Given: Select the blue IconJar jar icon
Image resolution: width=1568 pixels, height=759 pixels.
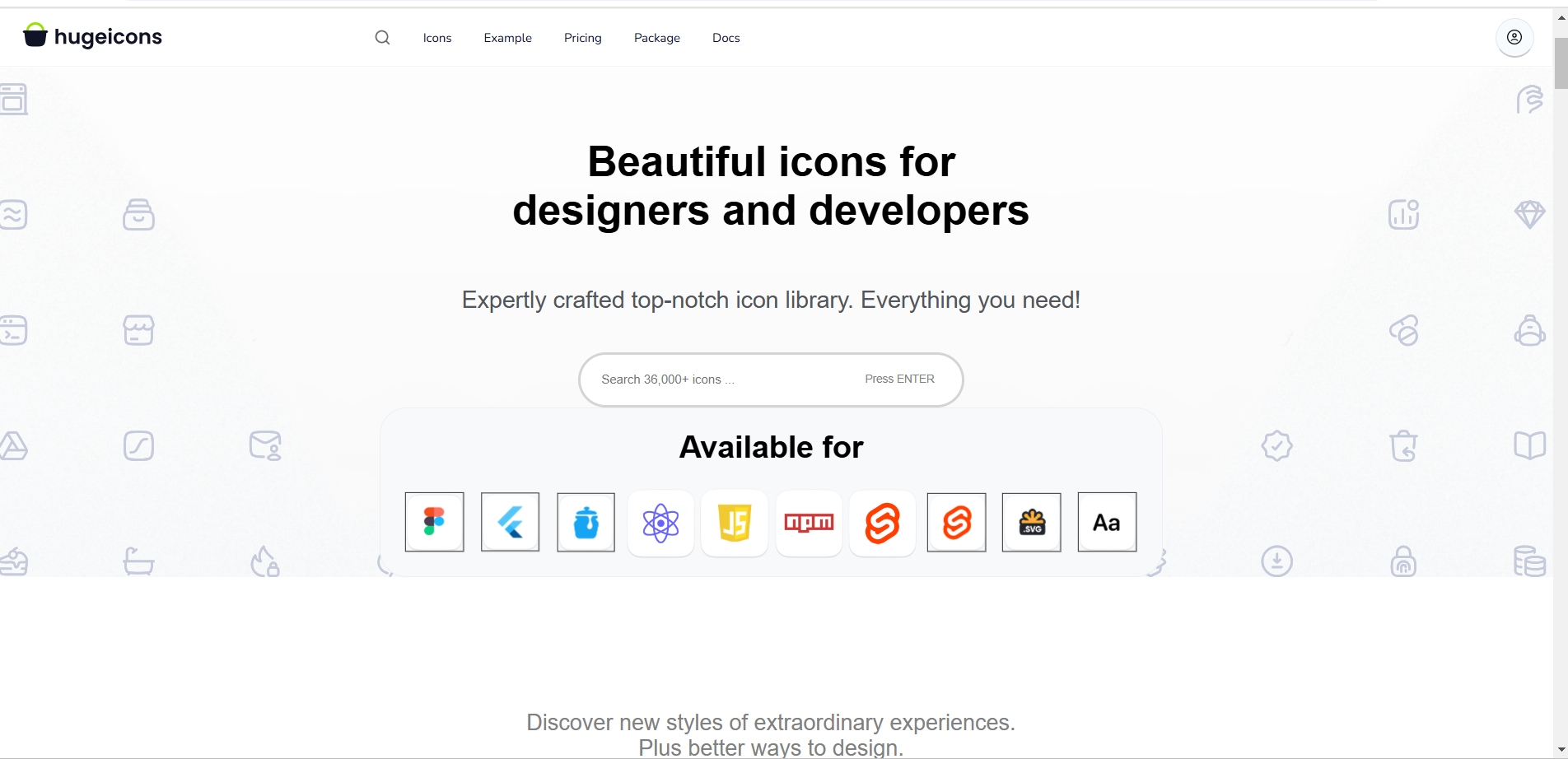Looking at the screenshot, I should tap(586, 522).
